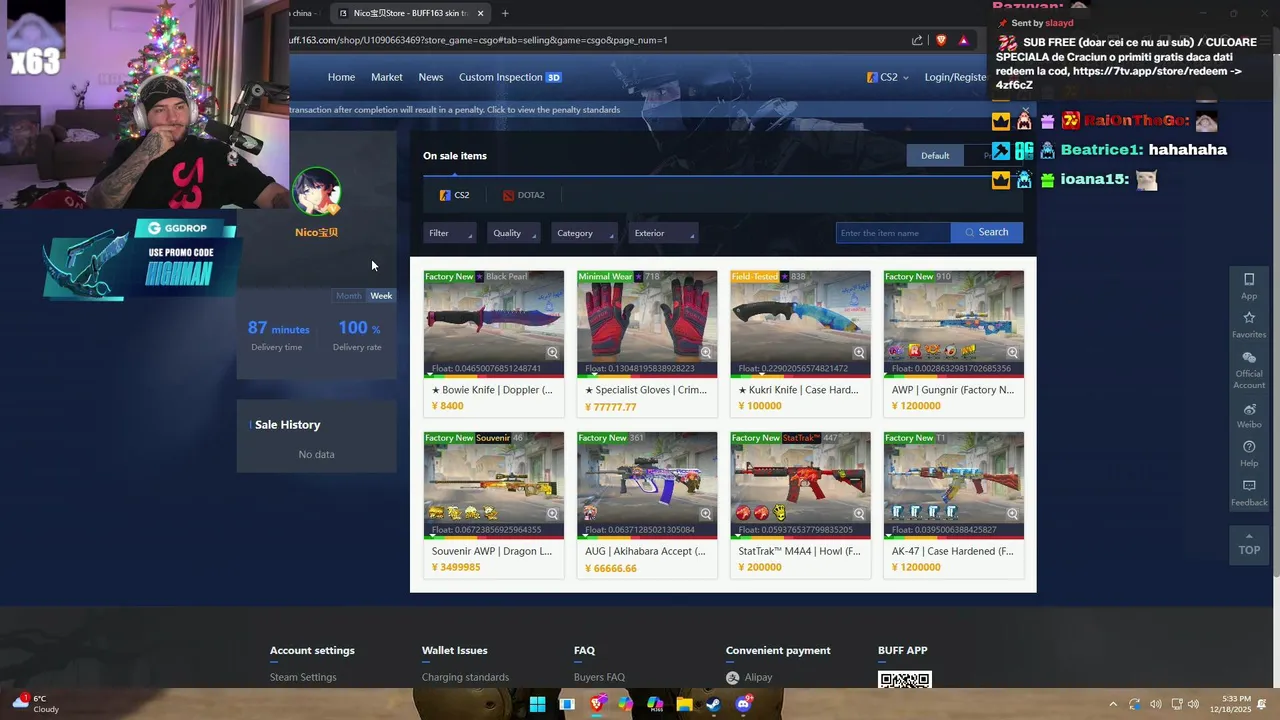Click the Search button
The height and width of the screenshot is (720, 1280).
[x=986, y=232]
